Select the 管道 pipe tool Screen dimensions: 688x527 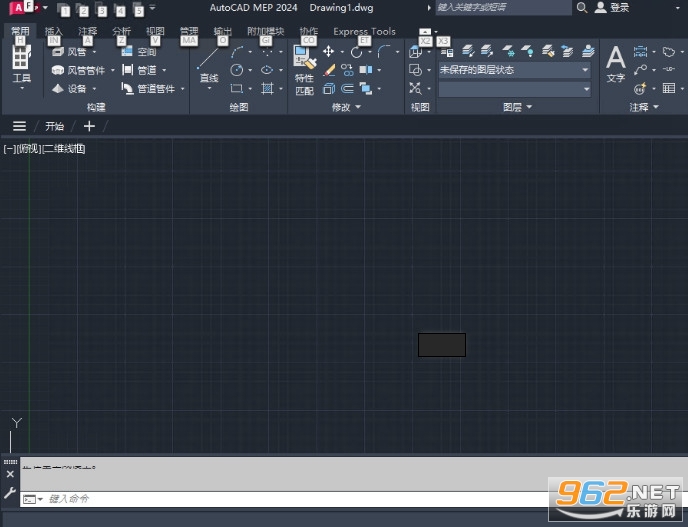139,70
